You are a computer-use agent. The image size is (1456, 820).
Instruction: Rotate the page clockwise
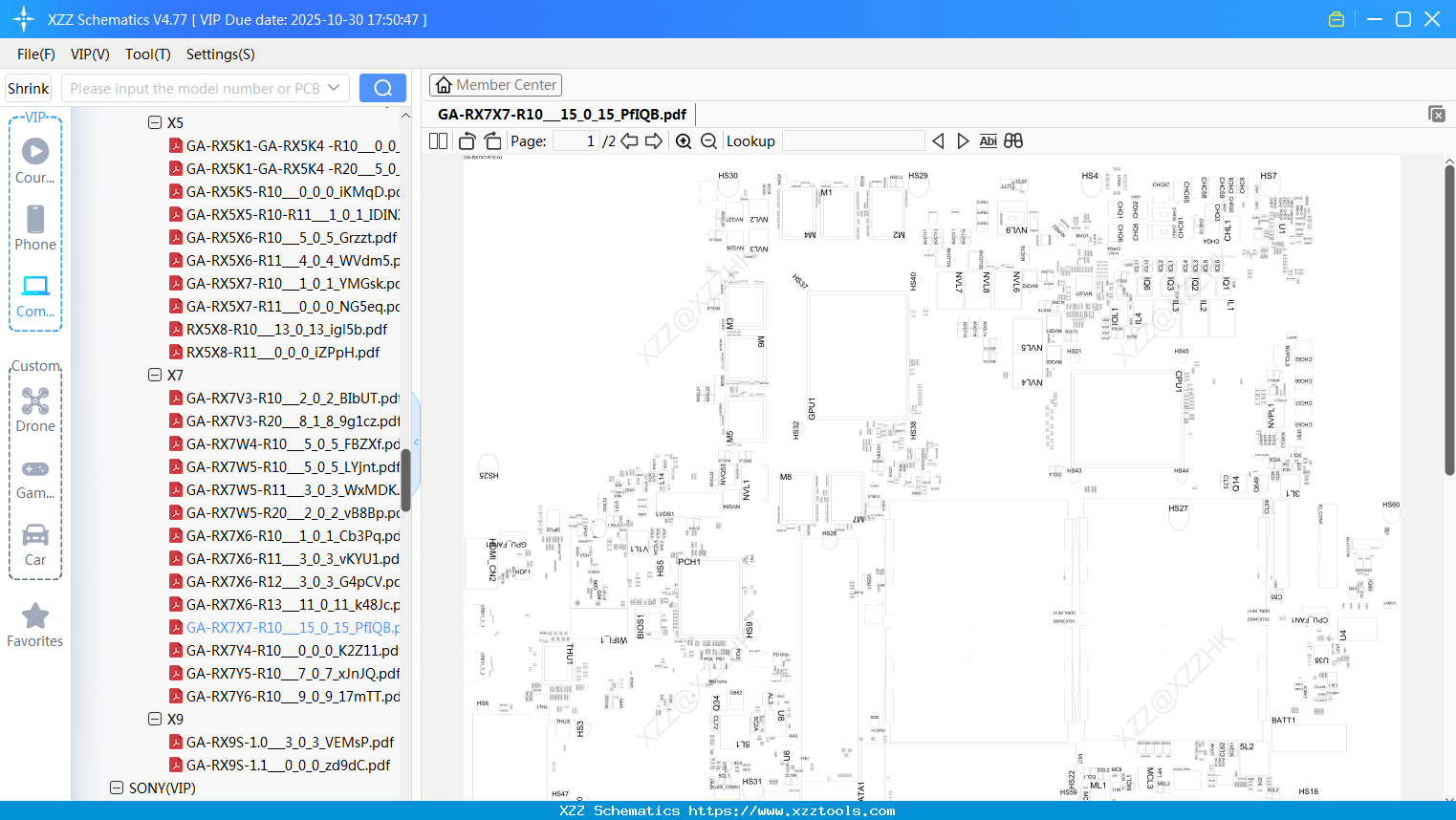click(492, 140)
